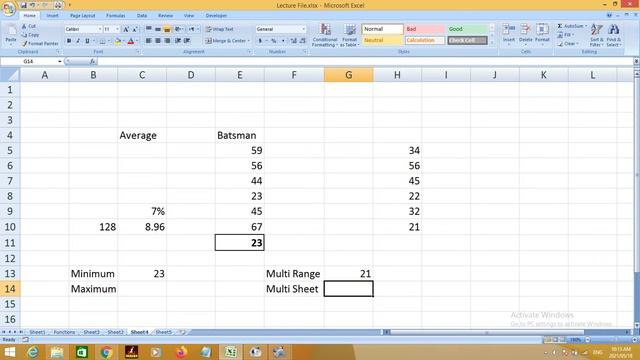Undo the last action
Screen dimensions: 640x360
coord(32,5)
